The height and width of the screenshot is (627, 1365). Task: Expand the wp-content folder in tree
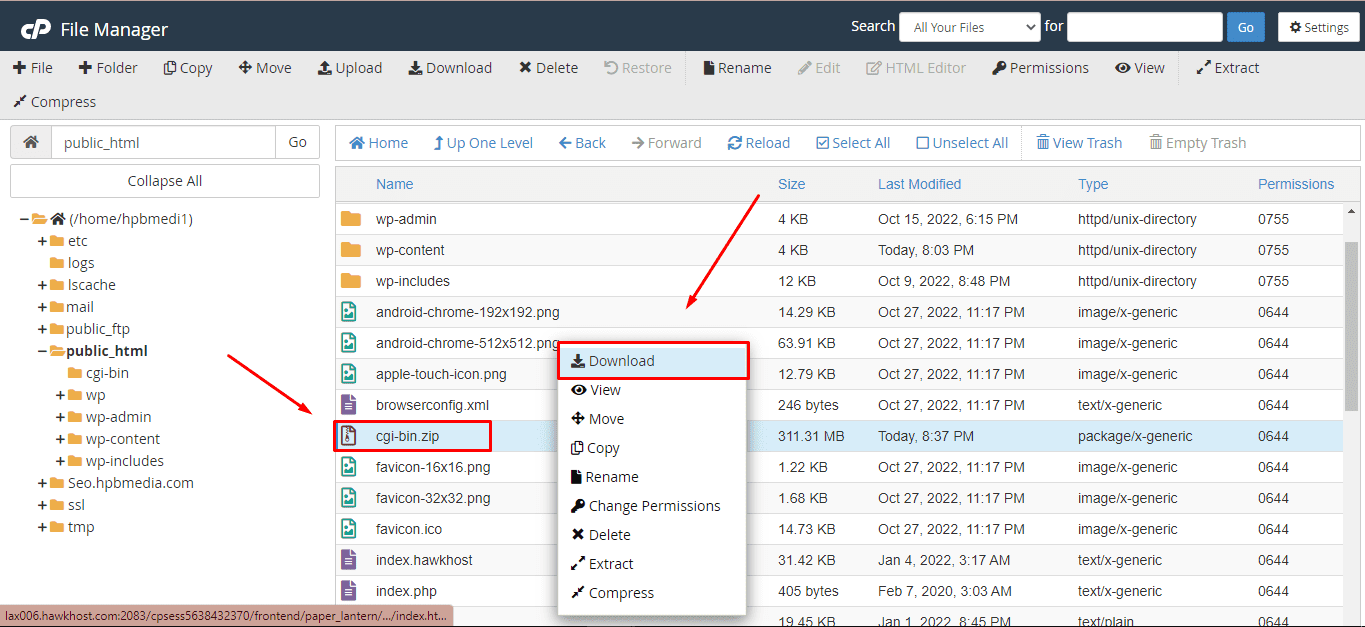coord(62,439)
